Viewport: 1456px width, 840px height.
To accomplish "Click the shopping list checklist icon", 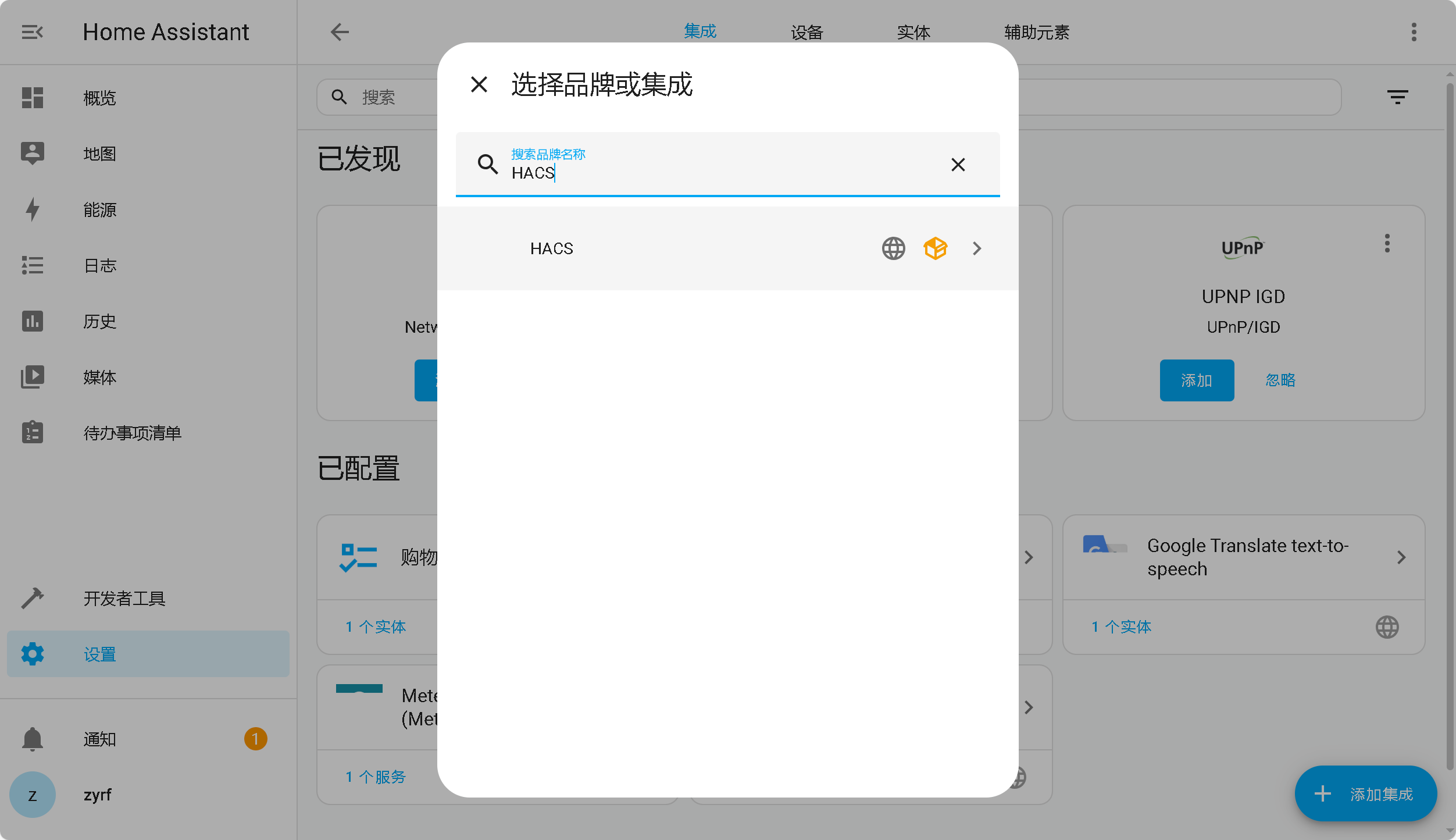I will coord(358,557).
